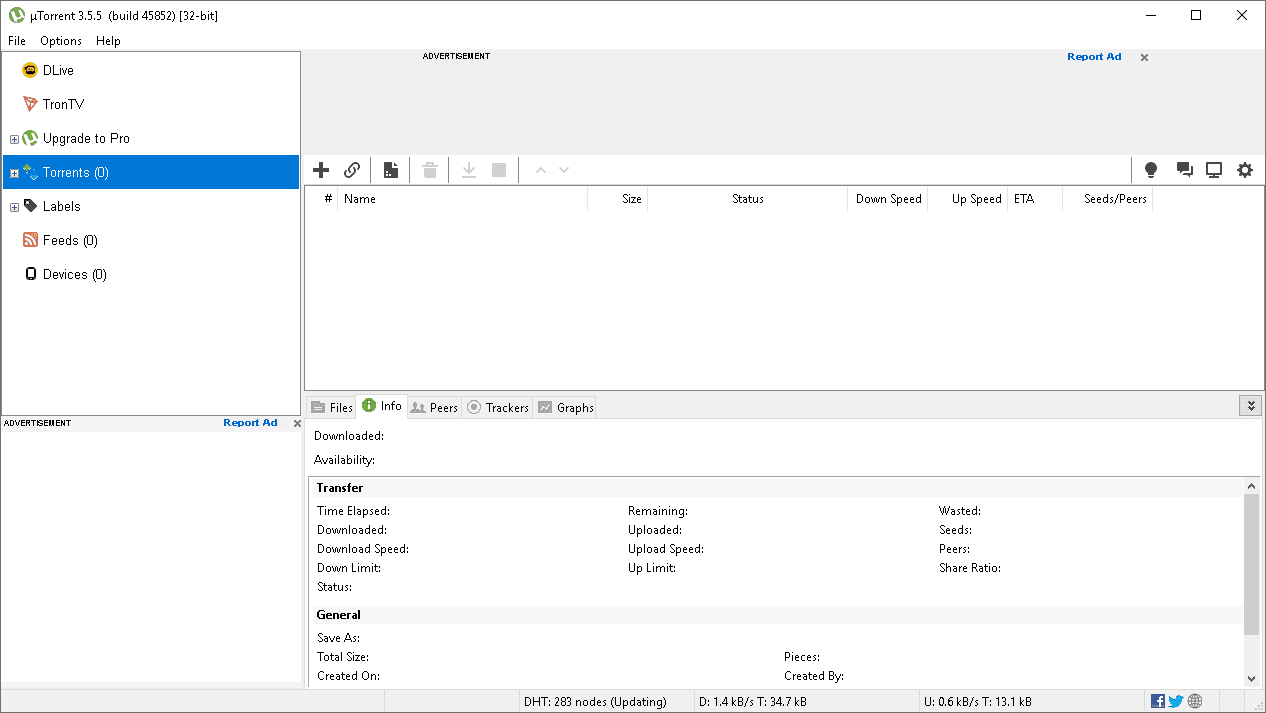Click the Create New Torrent icon
The height and width of the screenshot is (713, 1266).
tap(391, 170)
